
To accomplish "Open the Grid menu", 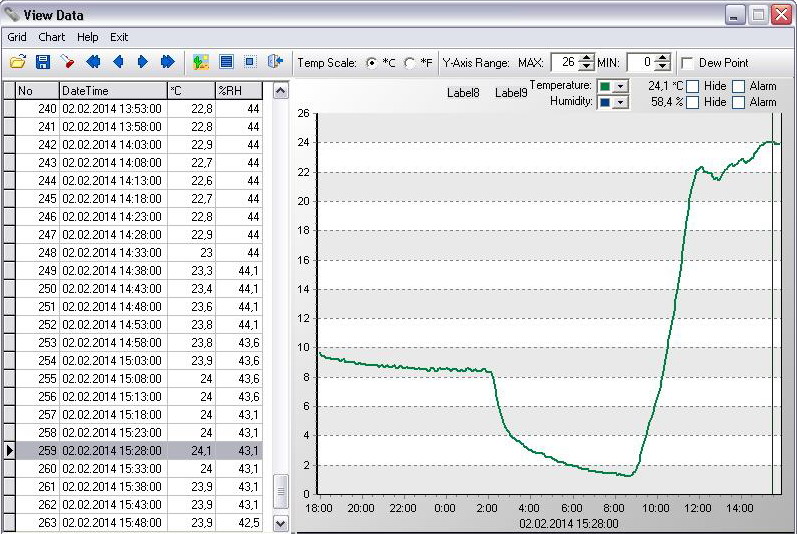I will (17, 37).
